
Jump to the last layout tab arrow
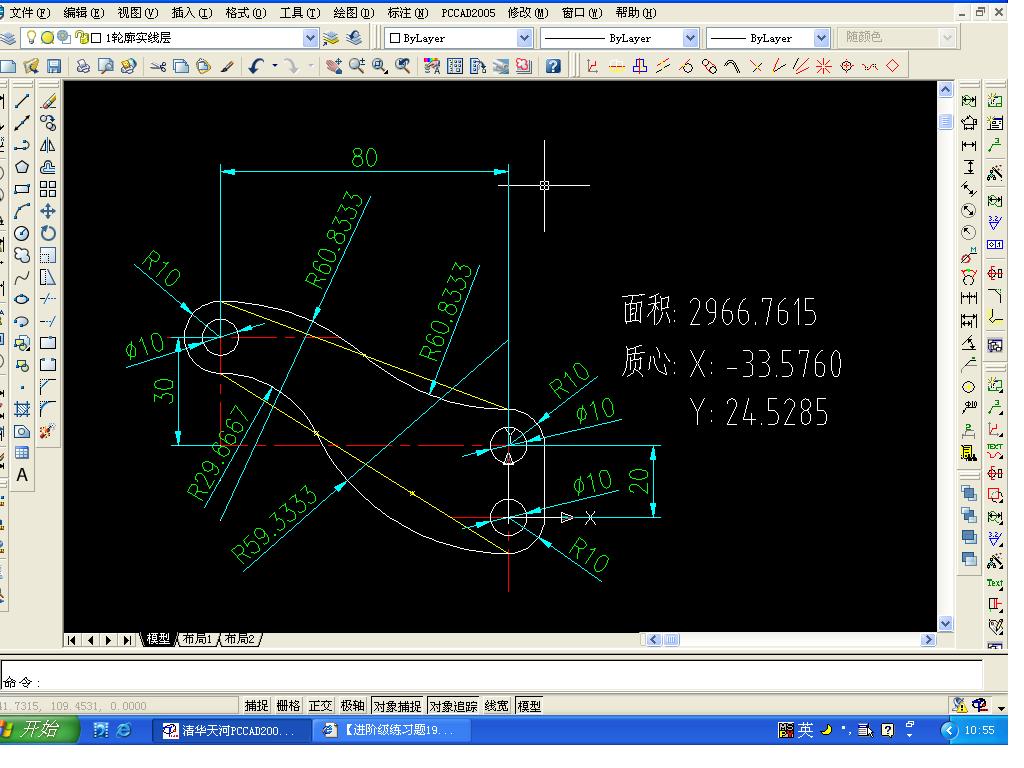point(128,640)
